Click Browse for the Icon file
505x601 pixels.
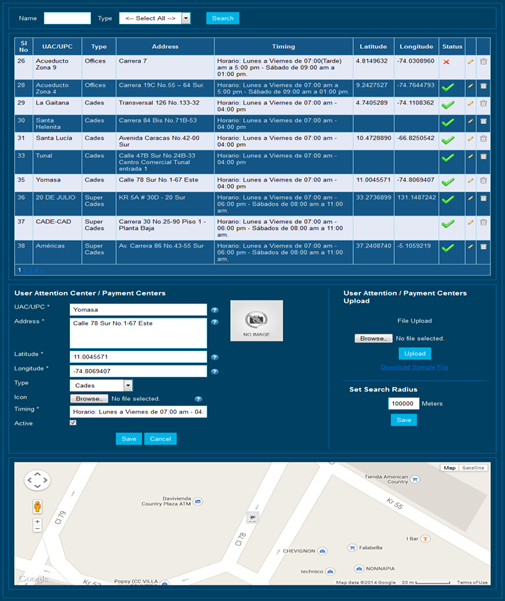pos(89,399)
